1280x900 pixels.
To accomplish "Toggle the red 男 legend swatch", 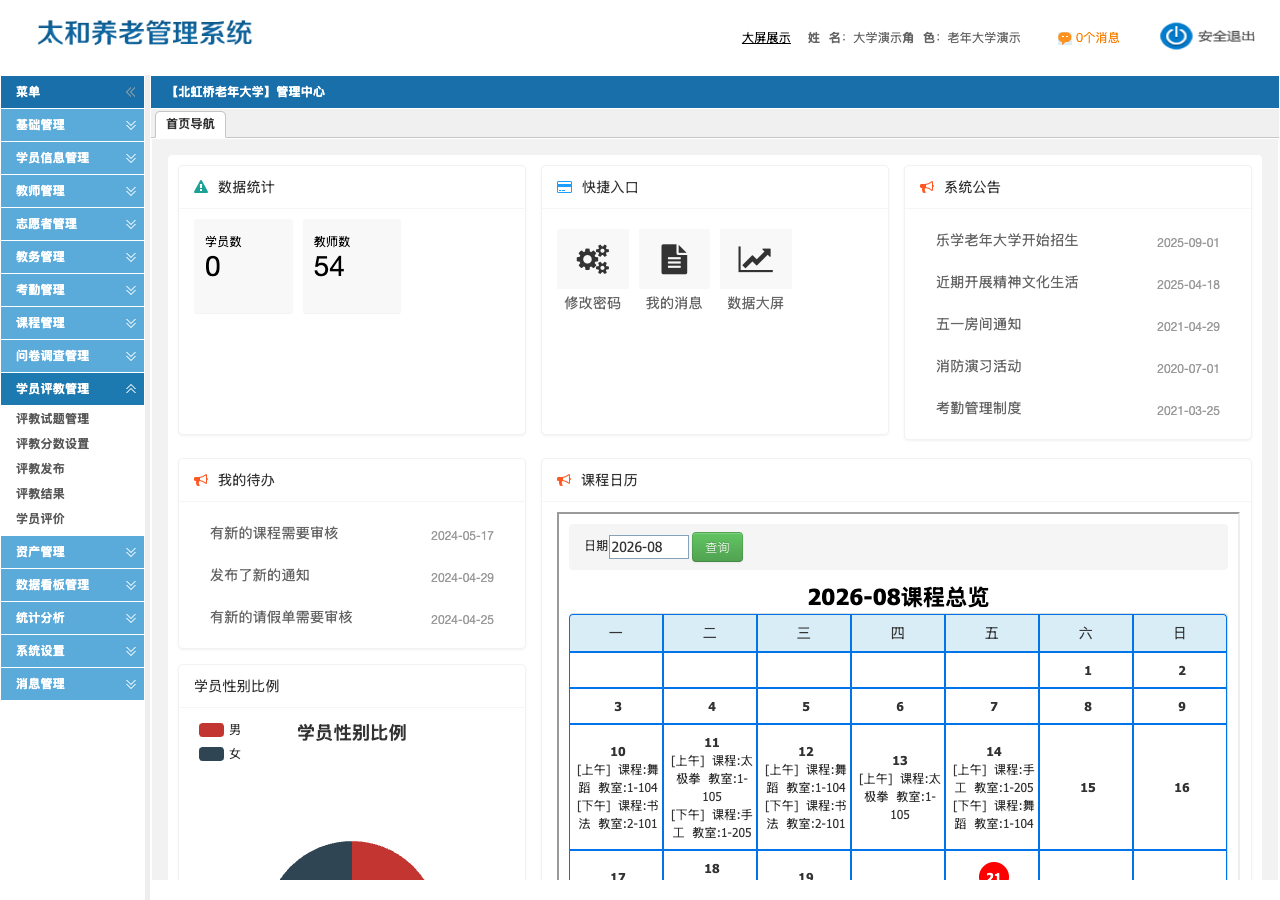I will 211,730.
